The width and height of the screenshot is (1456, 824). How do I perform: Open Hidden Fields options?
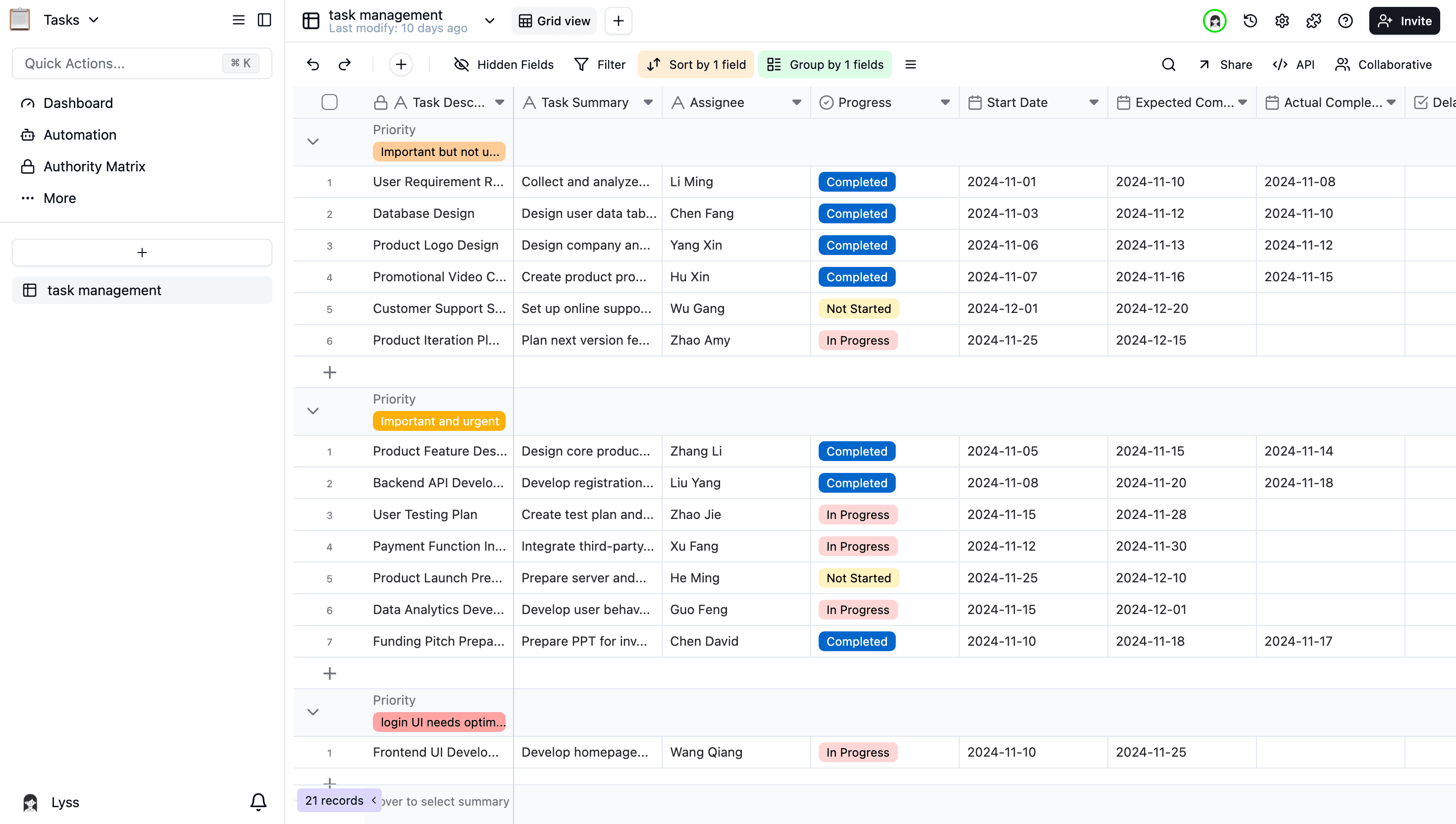[504, 64]
